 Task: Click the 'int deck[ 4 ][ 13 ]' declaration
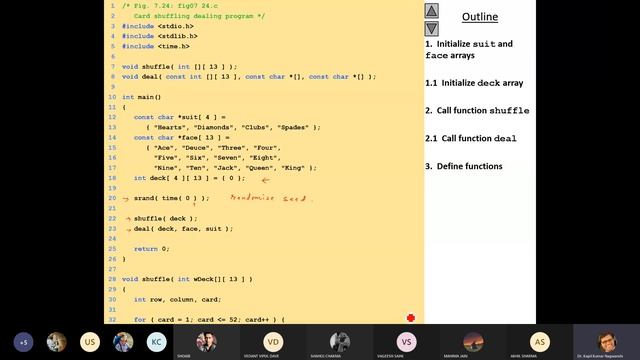[x=189, y=178]
